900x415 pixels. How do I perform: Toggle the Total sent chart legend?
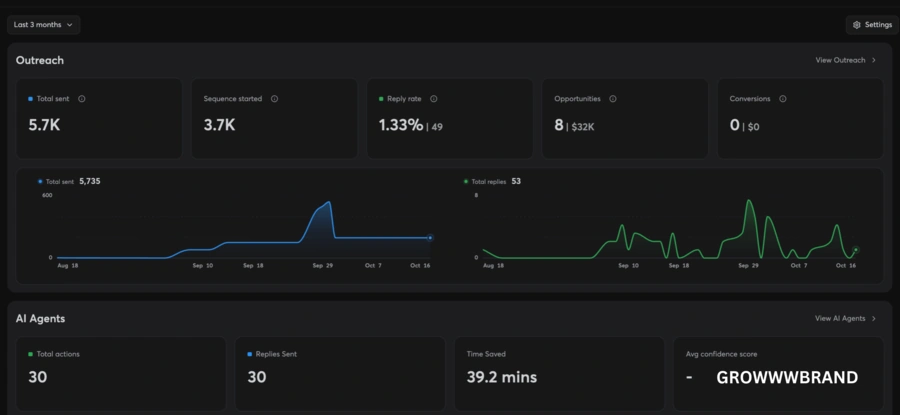pyautogui.click(x=56, y=181)
